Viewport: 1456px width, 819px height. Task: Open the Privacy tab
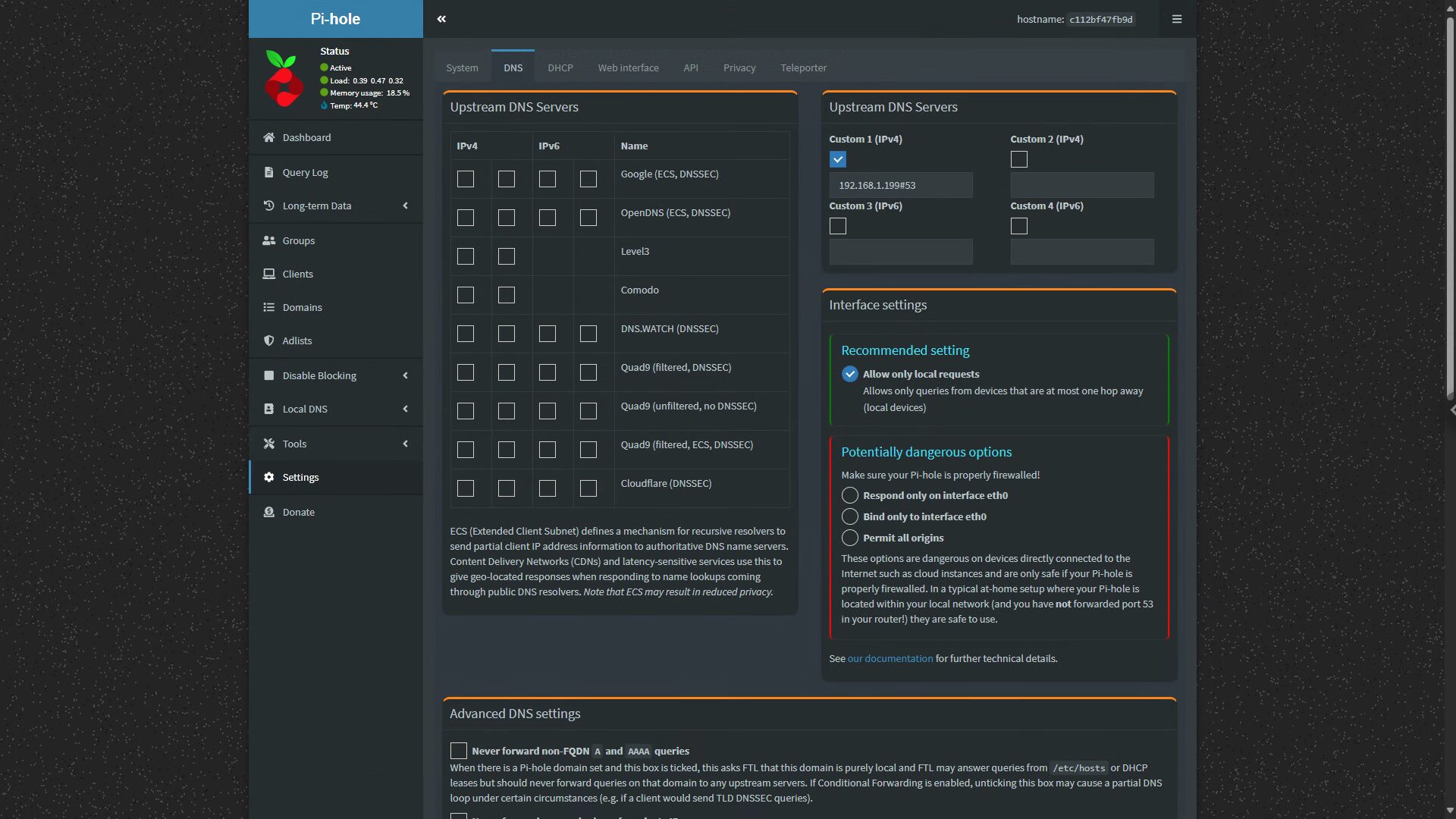coord(739,67)
